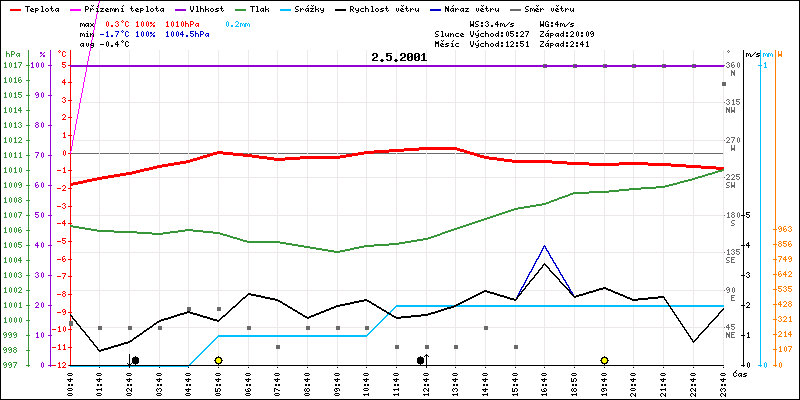Click the date title 2.5.2001
The height and width of the screenshot is (400, 800).
[x=399, y=57]
